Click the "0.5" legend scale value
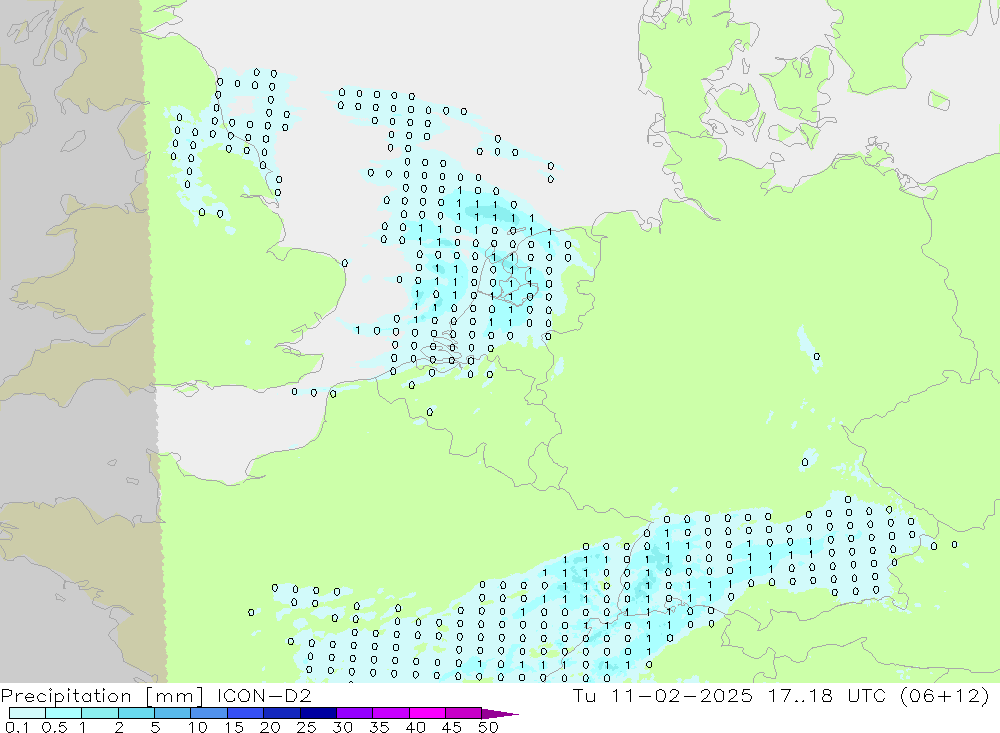The width and height of the screenshot is (1000, 733). point(54,727)
